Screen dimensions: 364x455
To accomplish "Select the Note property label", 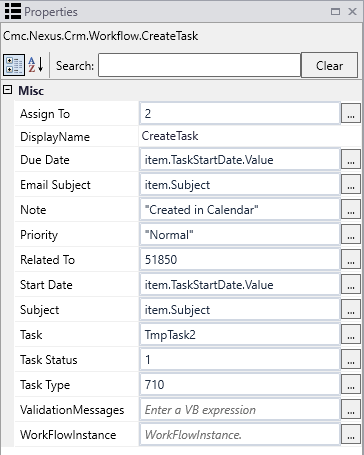I will [33, 210].
